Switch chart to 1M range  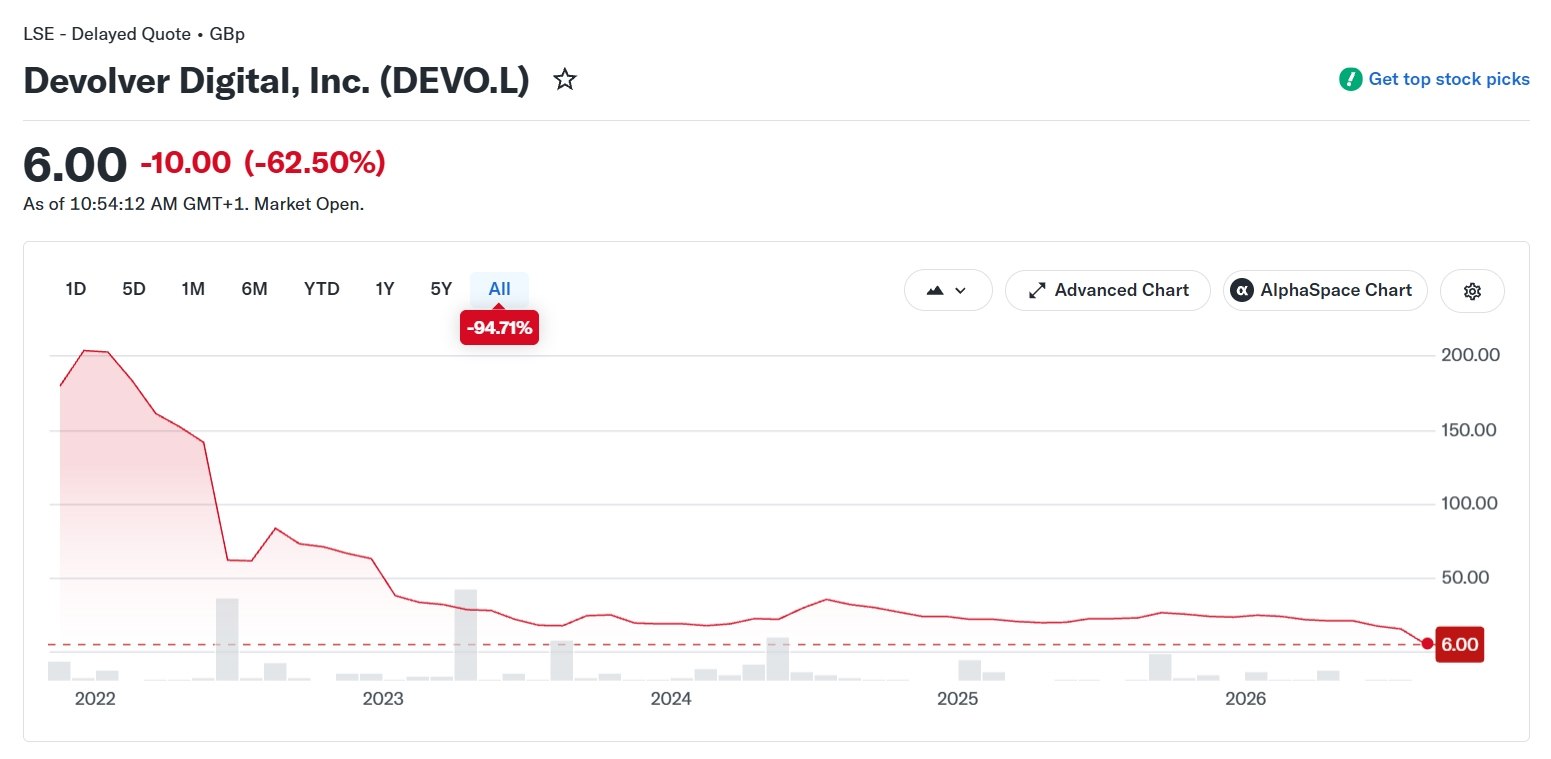pos(193,289)
